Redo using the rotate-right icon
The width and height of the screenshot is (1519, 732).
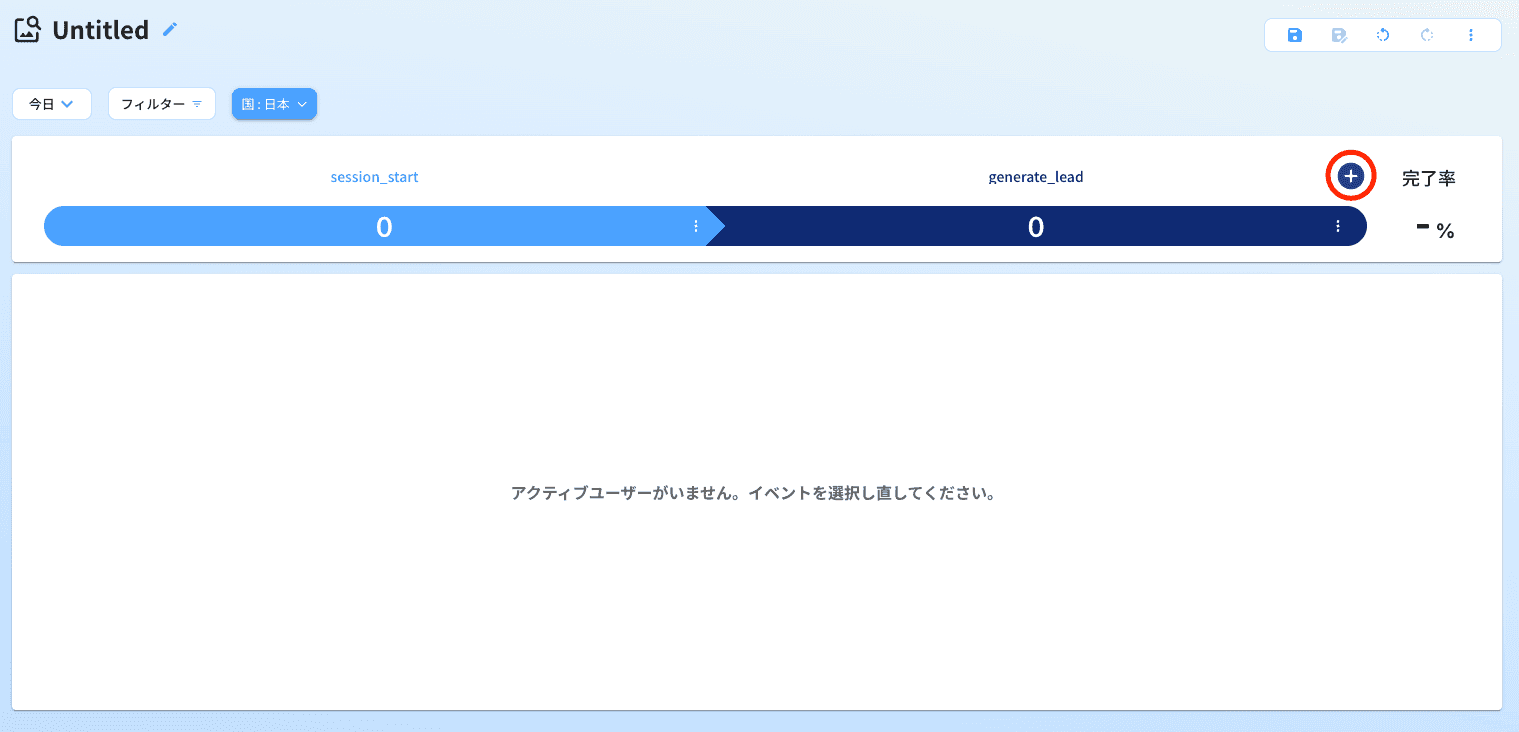point(1426,34)
